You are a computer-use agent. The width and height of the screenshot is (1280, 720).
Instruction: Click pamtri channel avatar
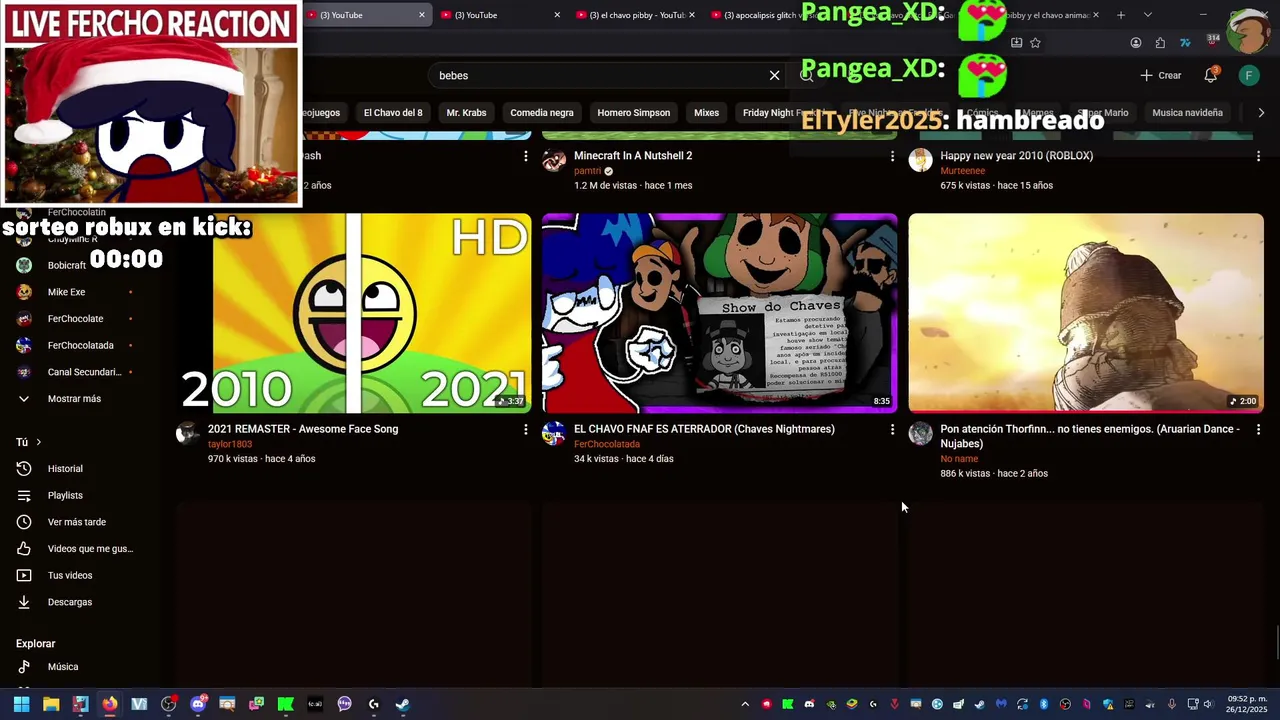tap(554, 160)
